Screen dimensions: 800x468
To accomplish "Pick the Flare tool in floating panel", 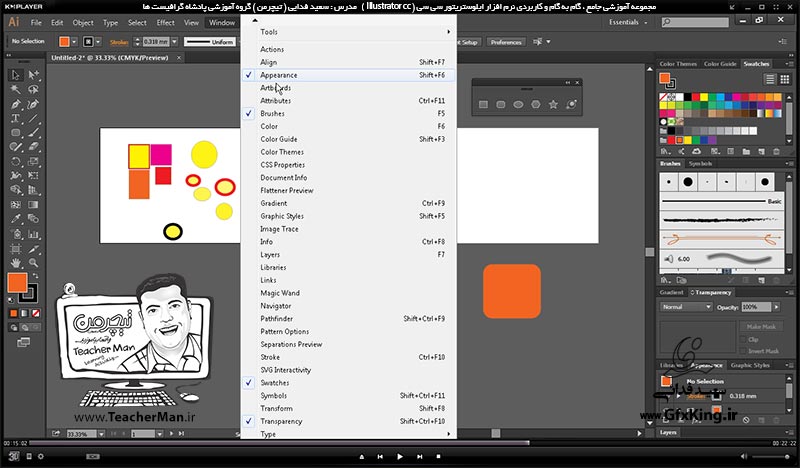I will (571, 105).
